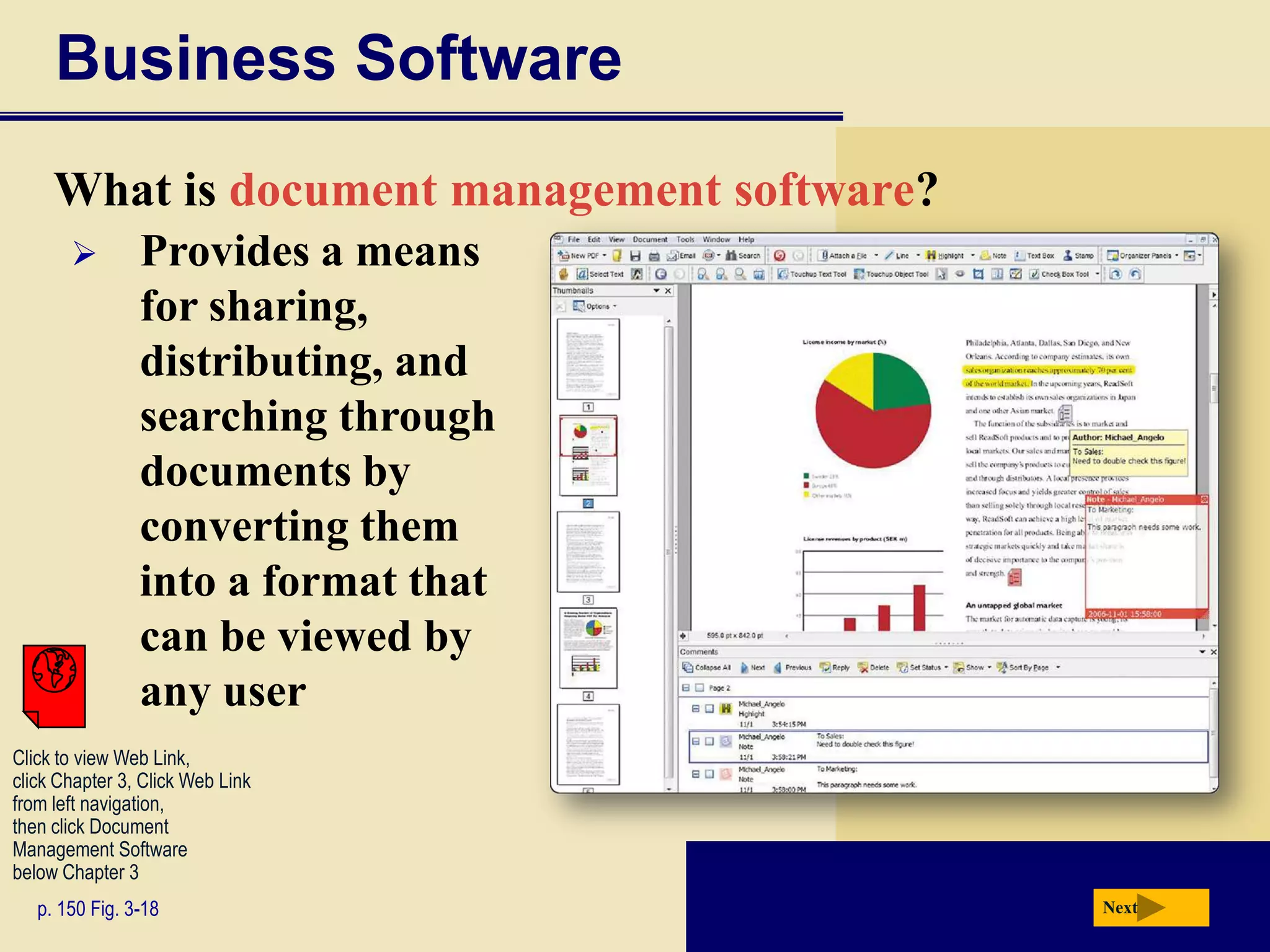Select the page 3 thumbnail

tap(588, 552)
